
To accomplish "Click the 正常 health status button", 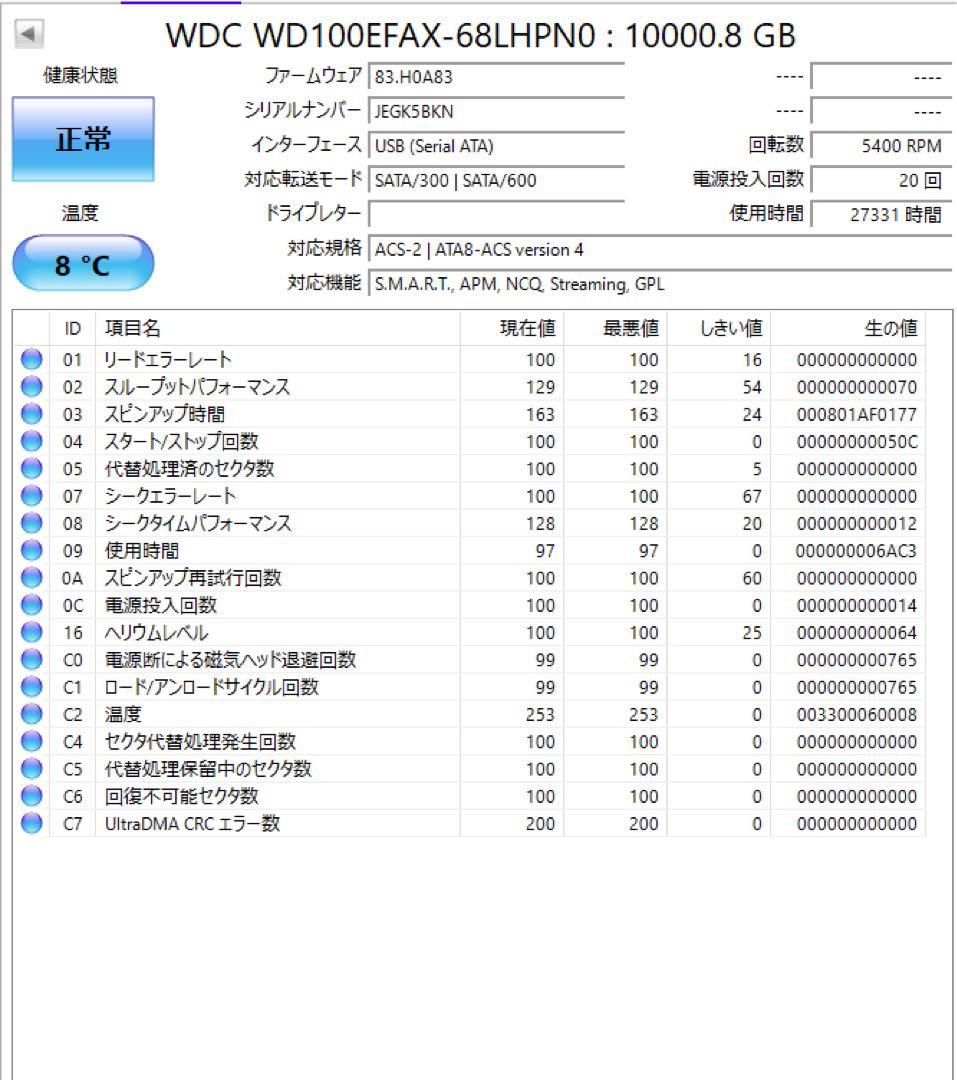I will (x=83, y=140).
